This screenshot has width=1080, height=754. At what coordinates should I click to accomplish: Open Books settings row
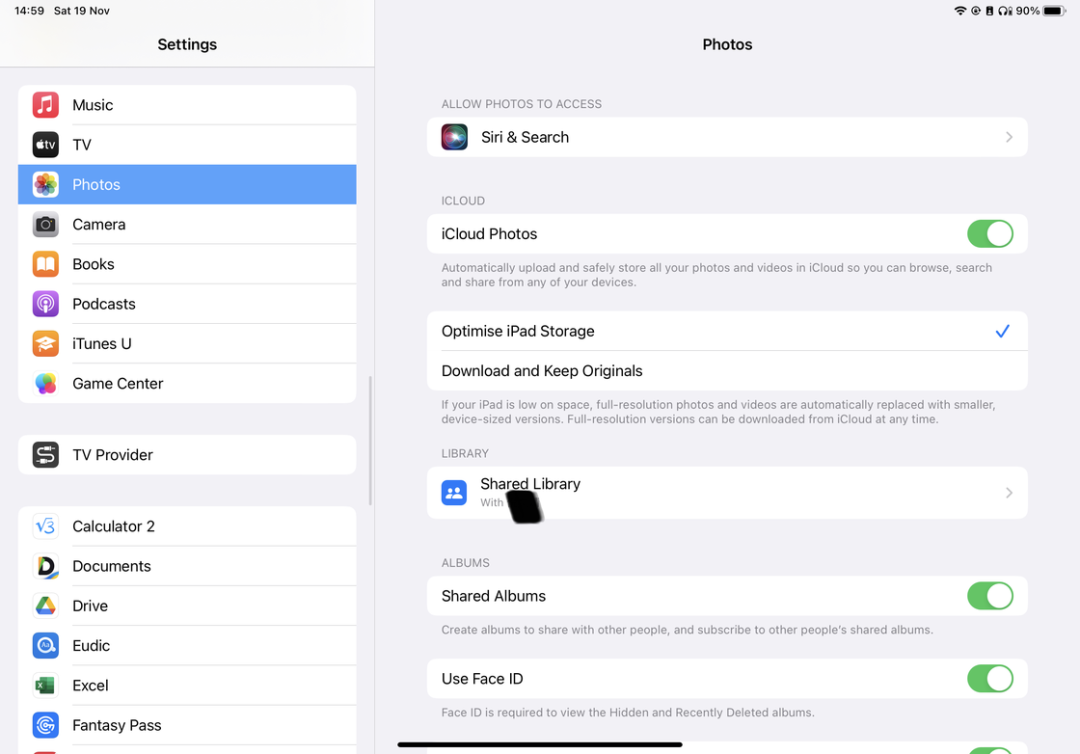click(187, 264)
